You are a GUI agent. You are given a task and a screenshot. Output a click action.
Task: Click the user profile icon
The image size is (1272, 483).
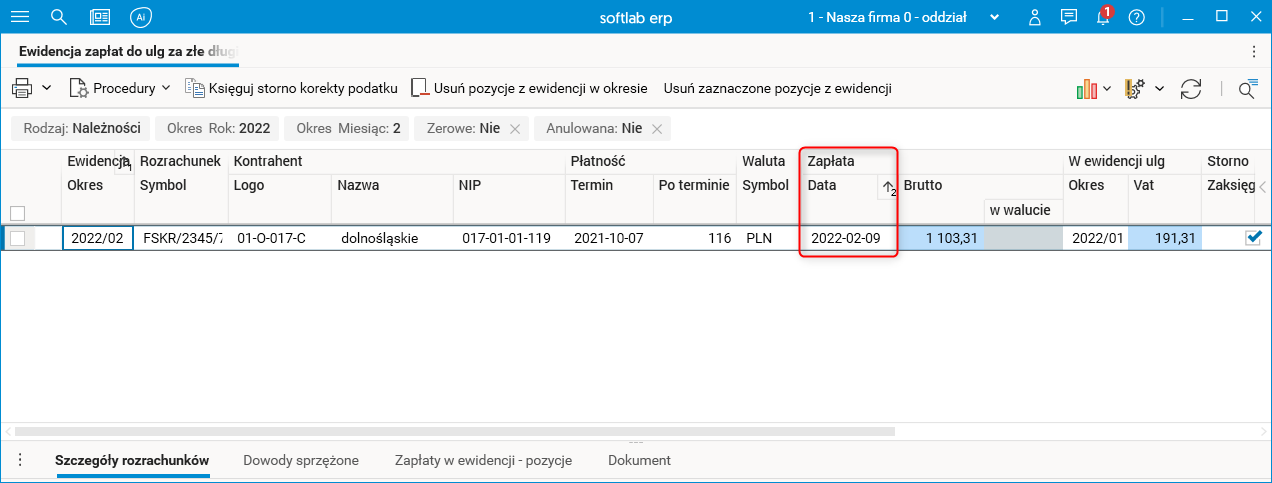pyautogui.click(x=1035, y=17)
